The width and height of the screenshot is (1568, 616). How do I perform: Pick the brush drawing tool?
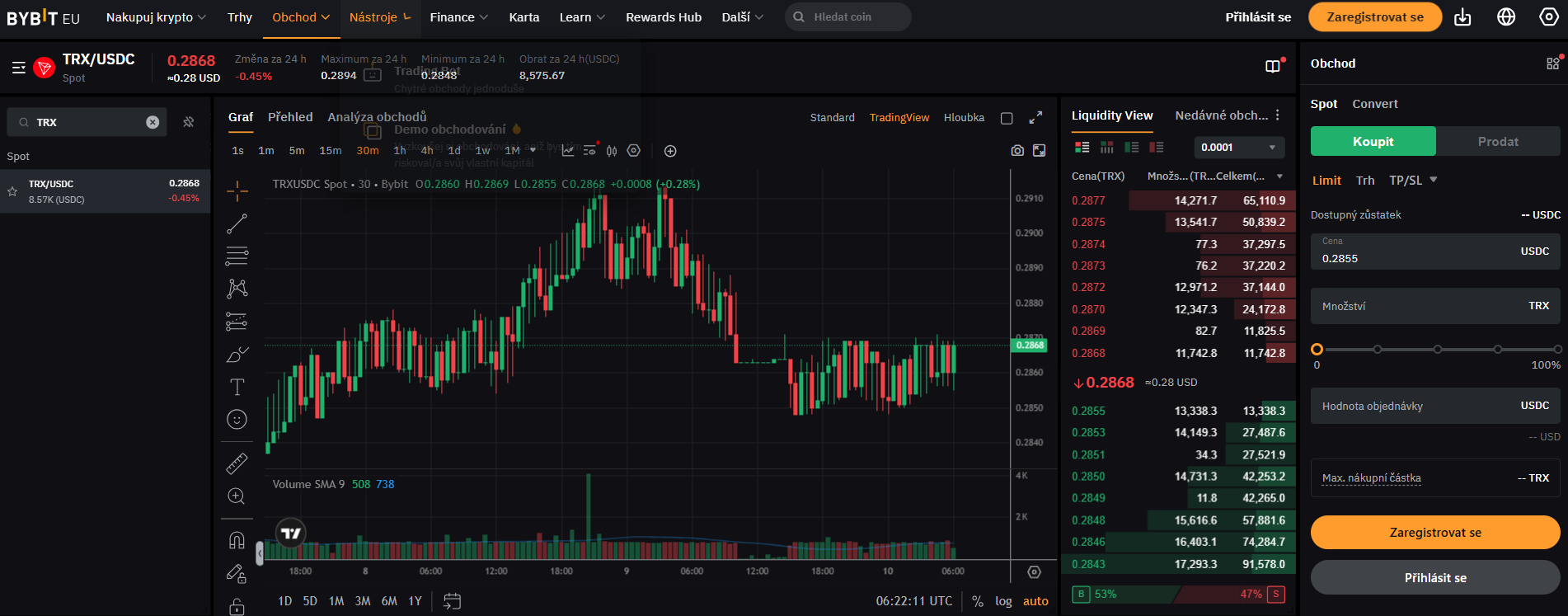pos(237,355)
